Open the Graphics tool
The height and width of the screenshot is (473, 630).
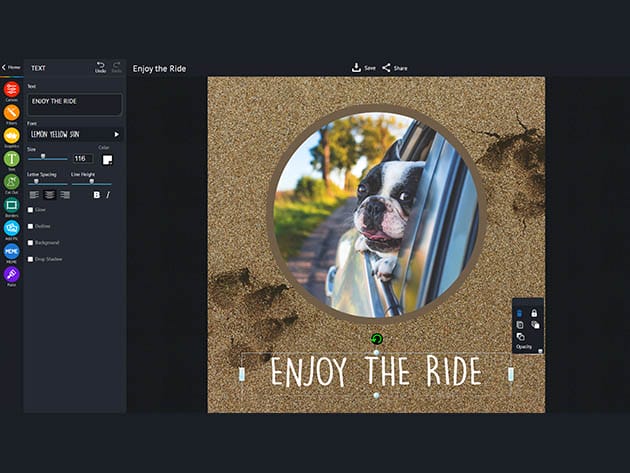11,136
